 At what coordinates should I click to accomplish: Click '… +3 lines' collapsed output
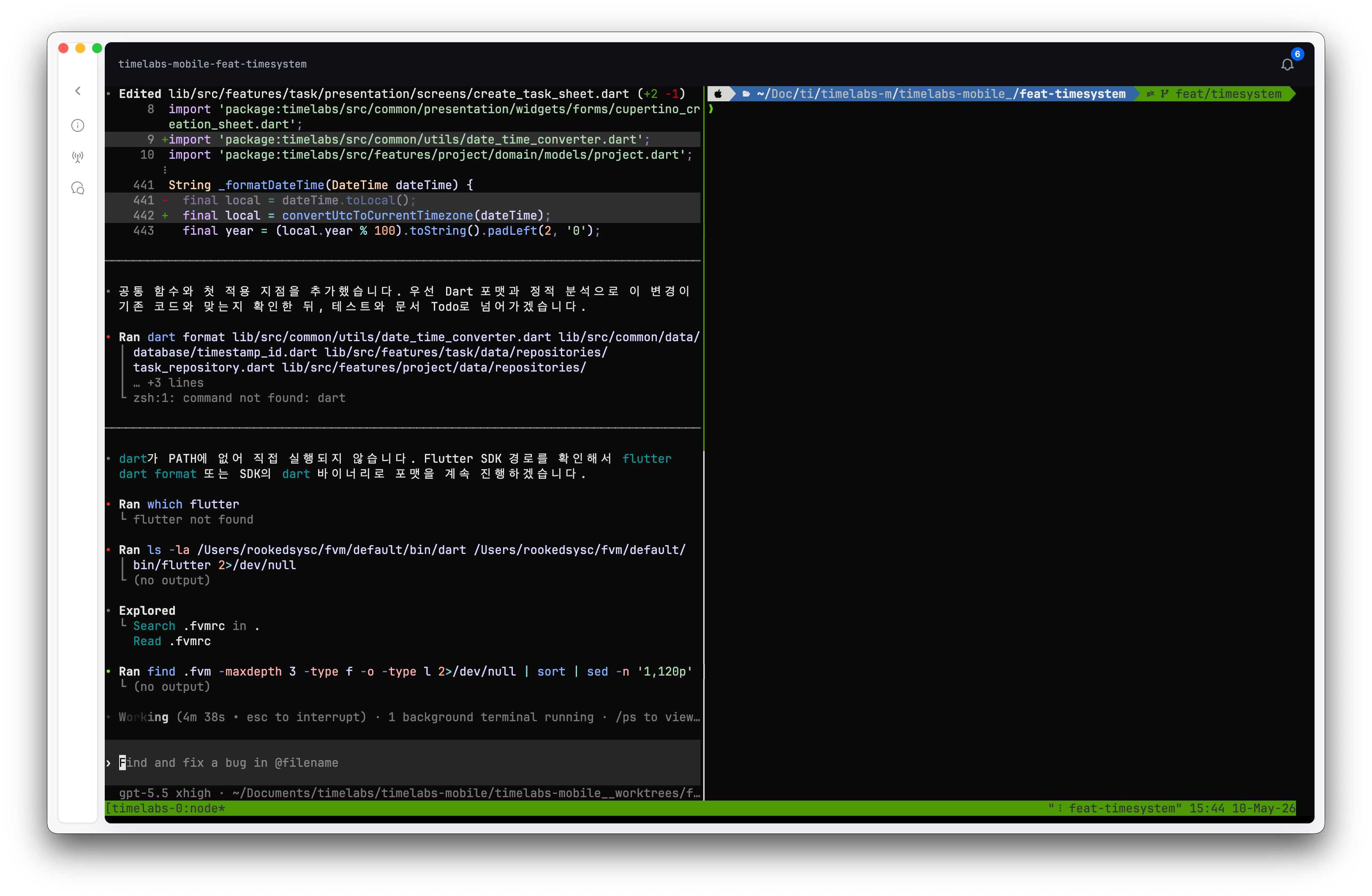click(x=168, y=383)
